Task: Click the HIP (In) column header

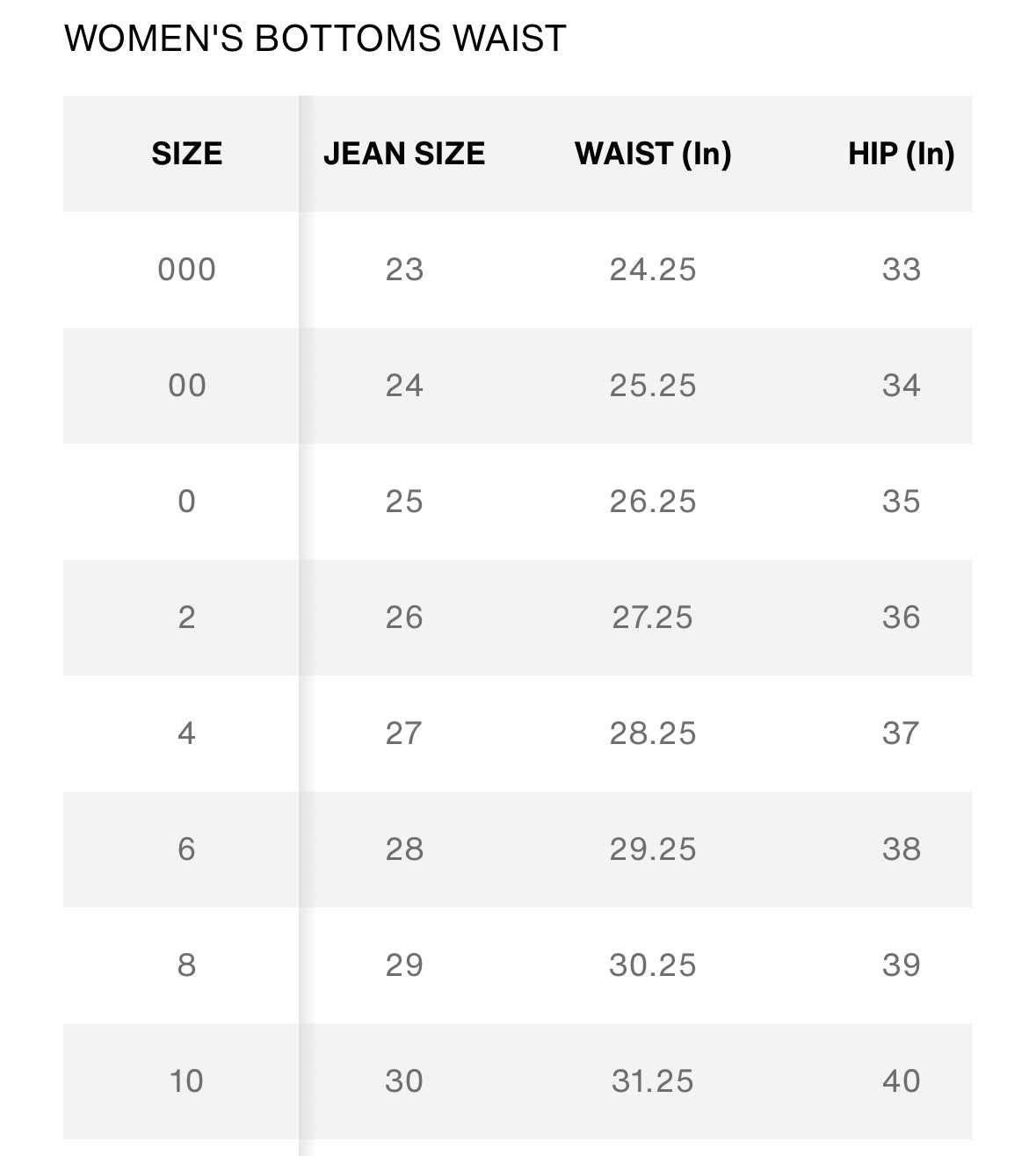Action: click(901, 154)
